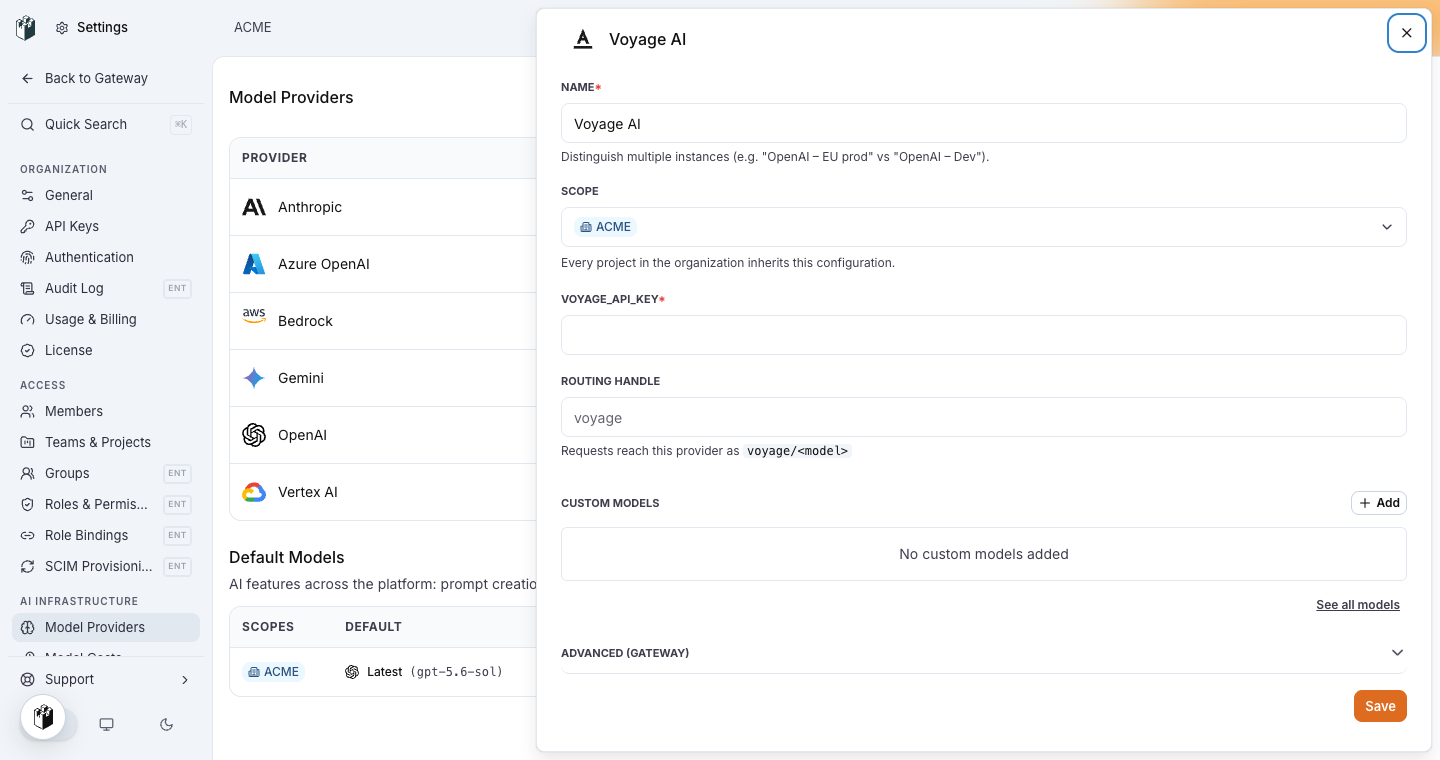Open General settings
This screenshot has height=760, width=1440.
click(106, 195)
